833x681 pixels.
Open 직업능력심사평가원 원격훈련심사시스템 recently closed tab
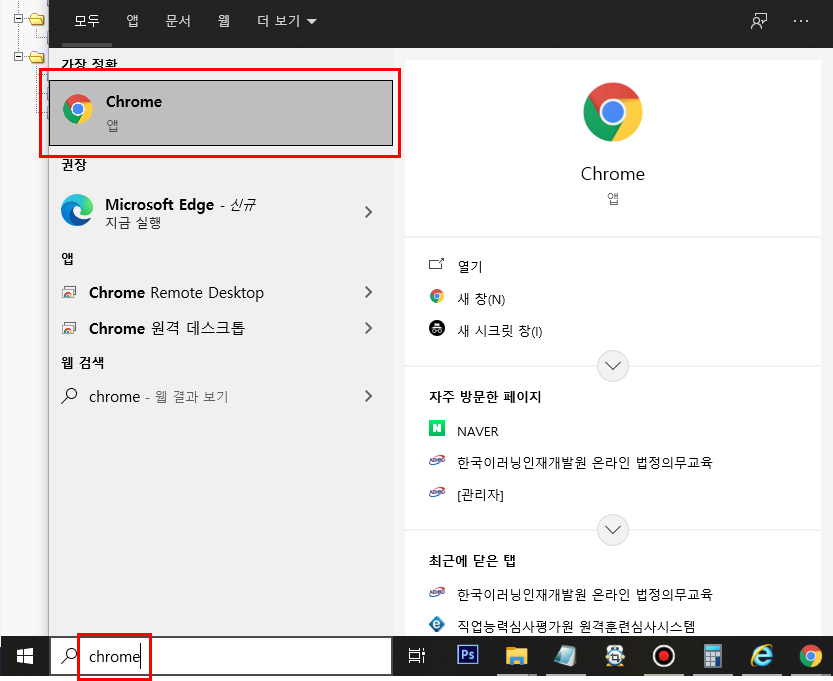point(576,627)
